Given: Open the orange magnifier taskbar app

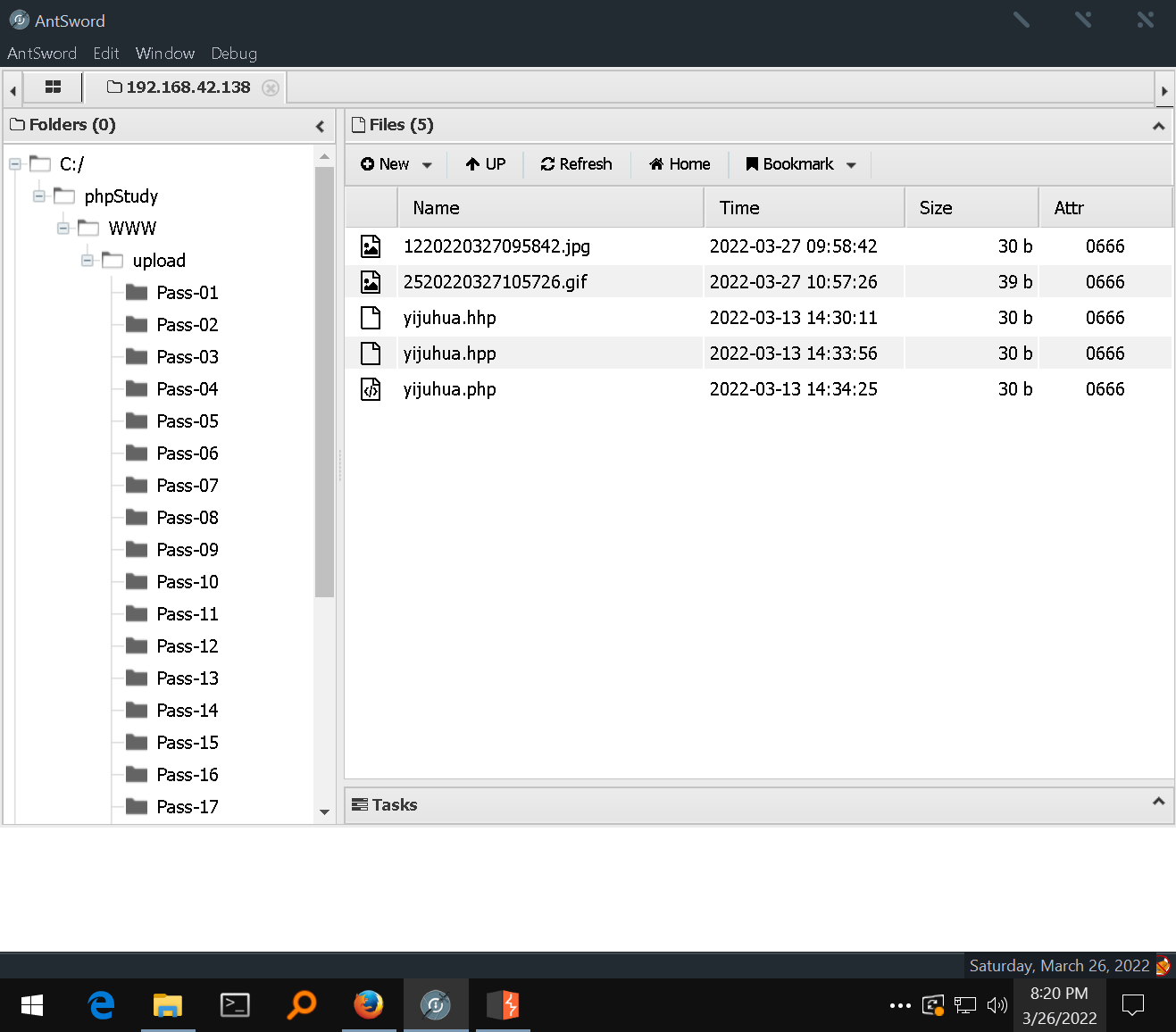Looking at the screenshot, I should (301, 1005).
